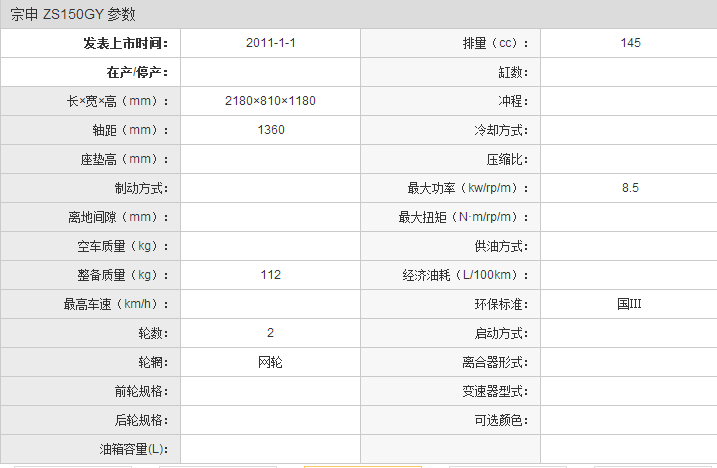This screenshot has height=468, width=717.
Task: Click the 经济油耗(L/100km) label
Action: pos(466,275)
